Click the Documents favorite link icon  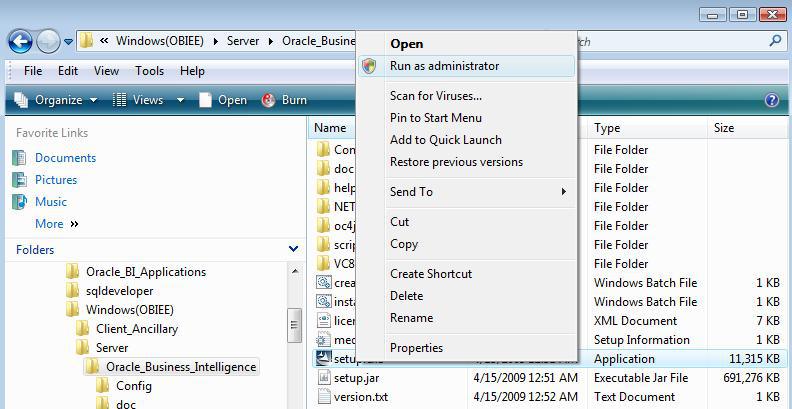coord(19,158)
